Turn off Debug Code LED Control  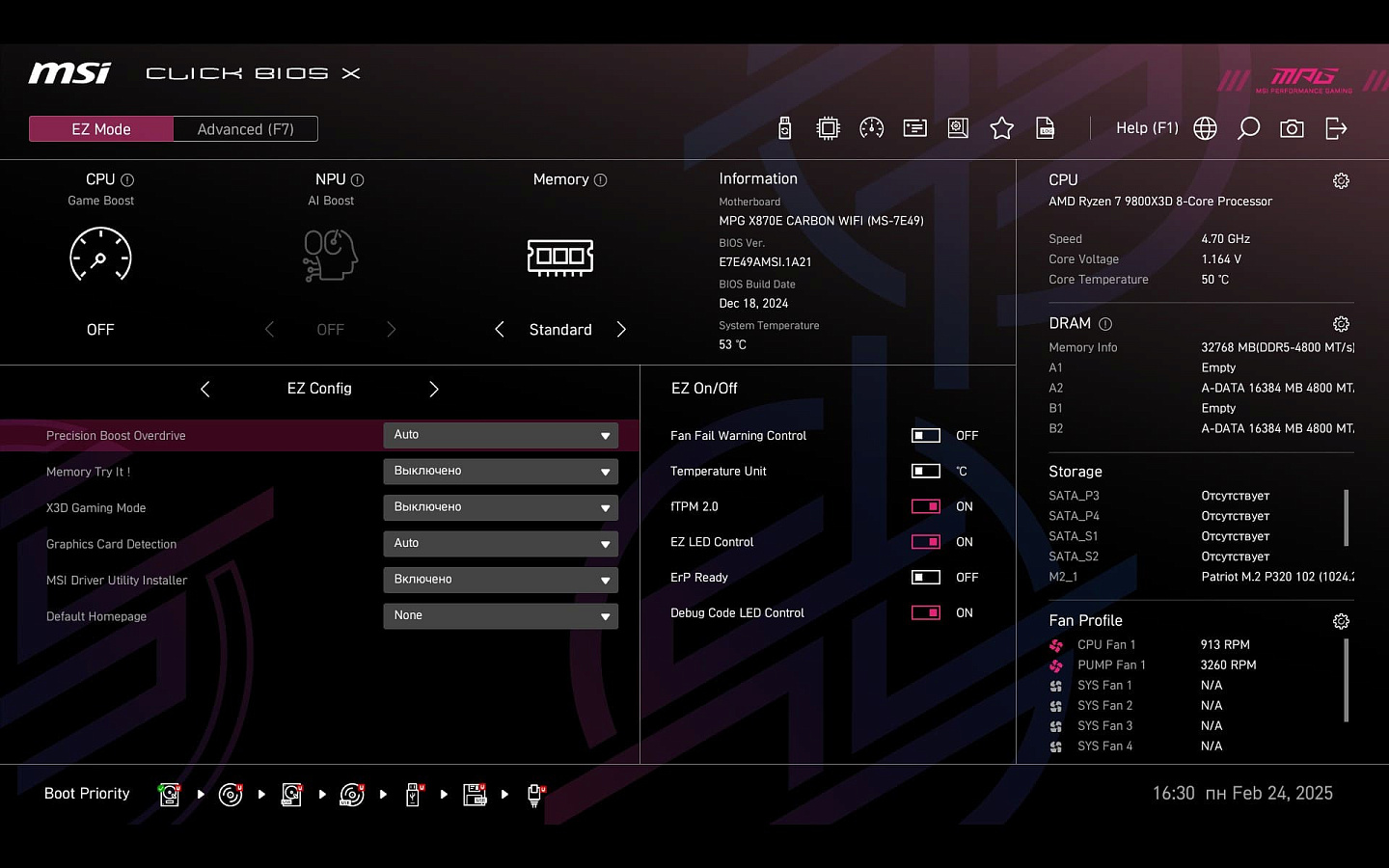point(926,613)
